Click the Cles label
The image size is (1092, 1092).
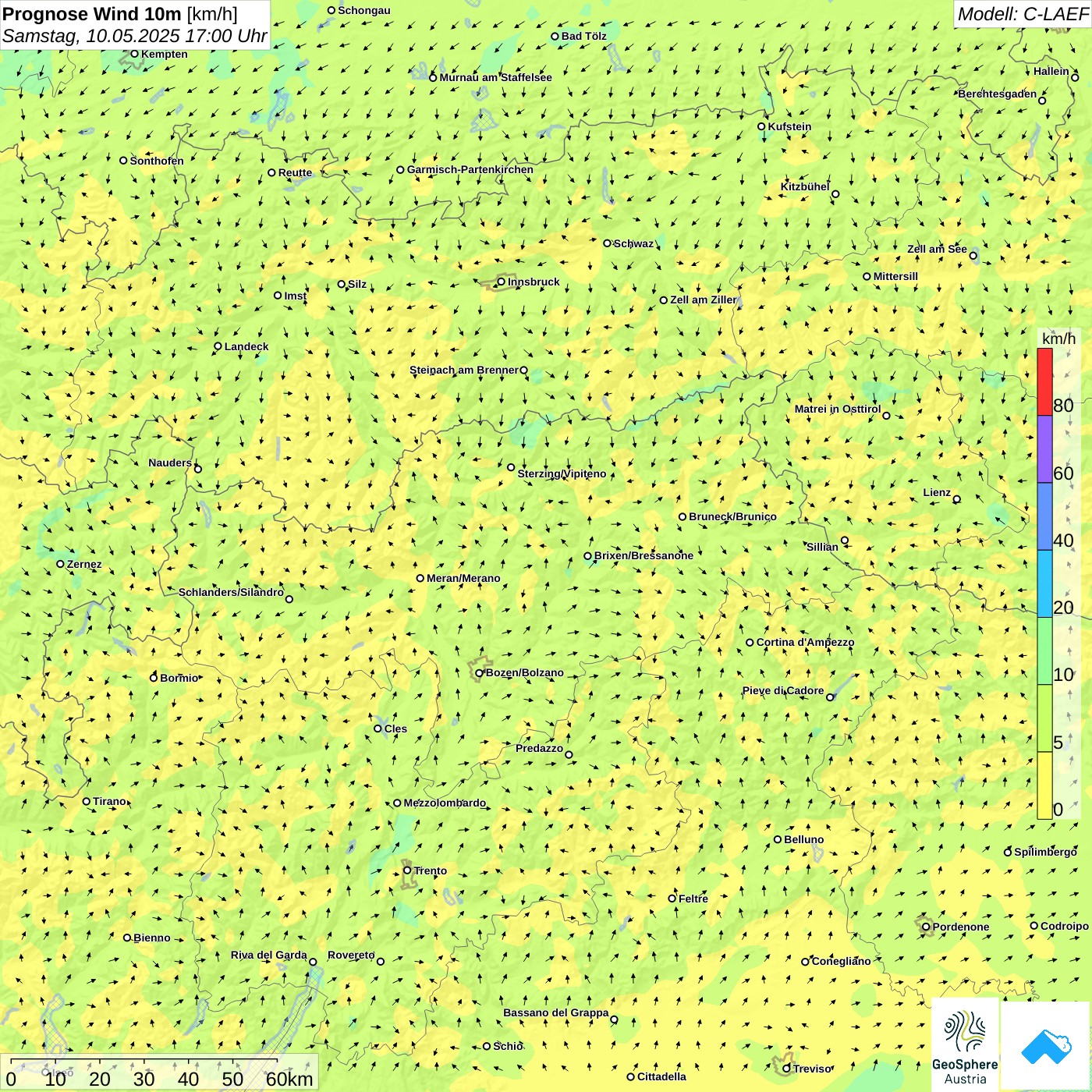395,729
